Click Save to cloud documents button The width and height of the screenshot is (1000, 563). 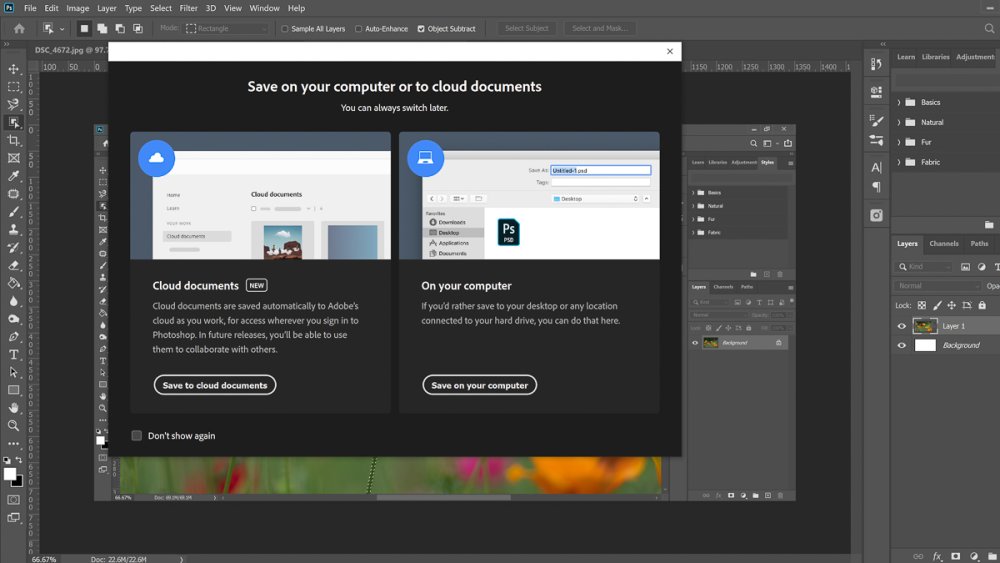click(x=215, y=385)
